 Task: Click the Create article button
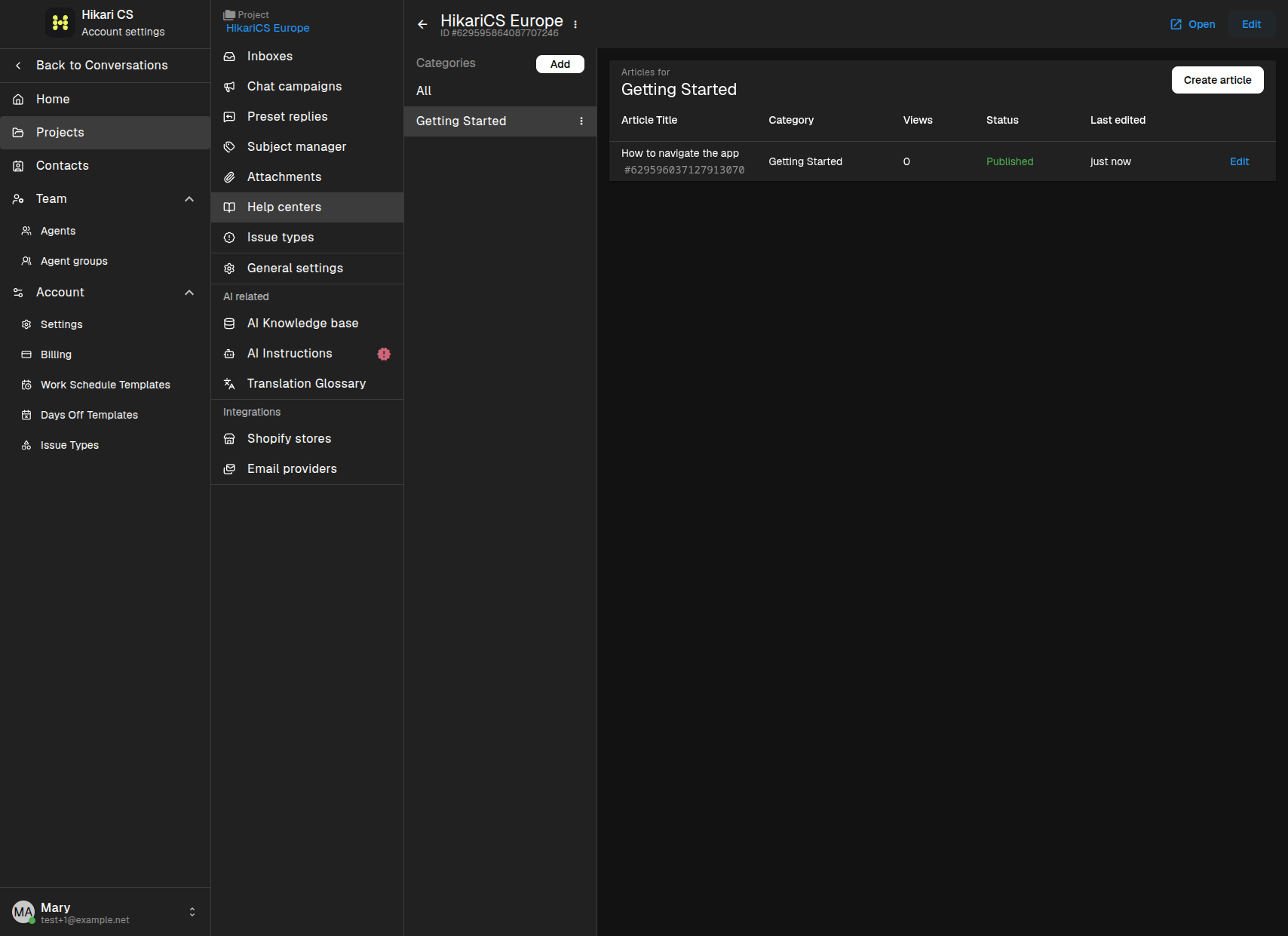tap(1217, 80)
